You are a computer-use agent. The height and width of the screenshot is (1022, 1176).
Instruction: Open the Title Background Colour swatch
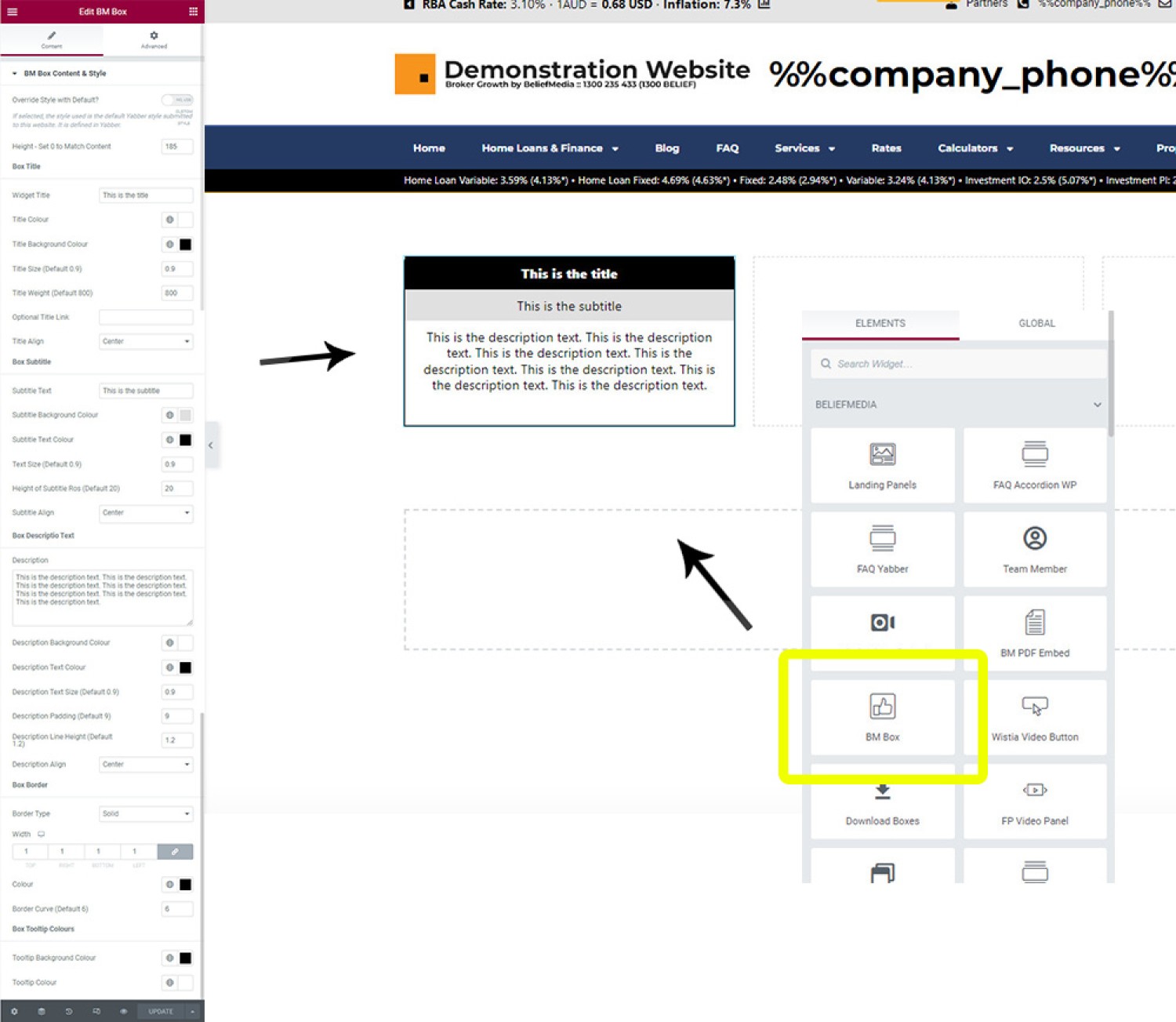(x=185, y=245)
